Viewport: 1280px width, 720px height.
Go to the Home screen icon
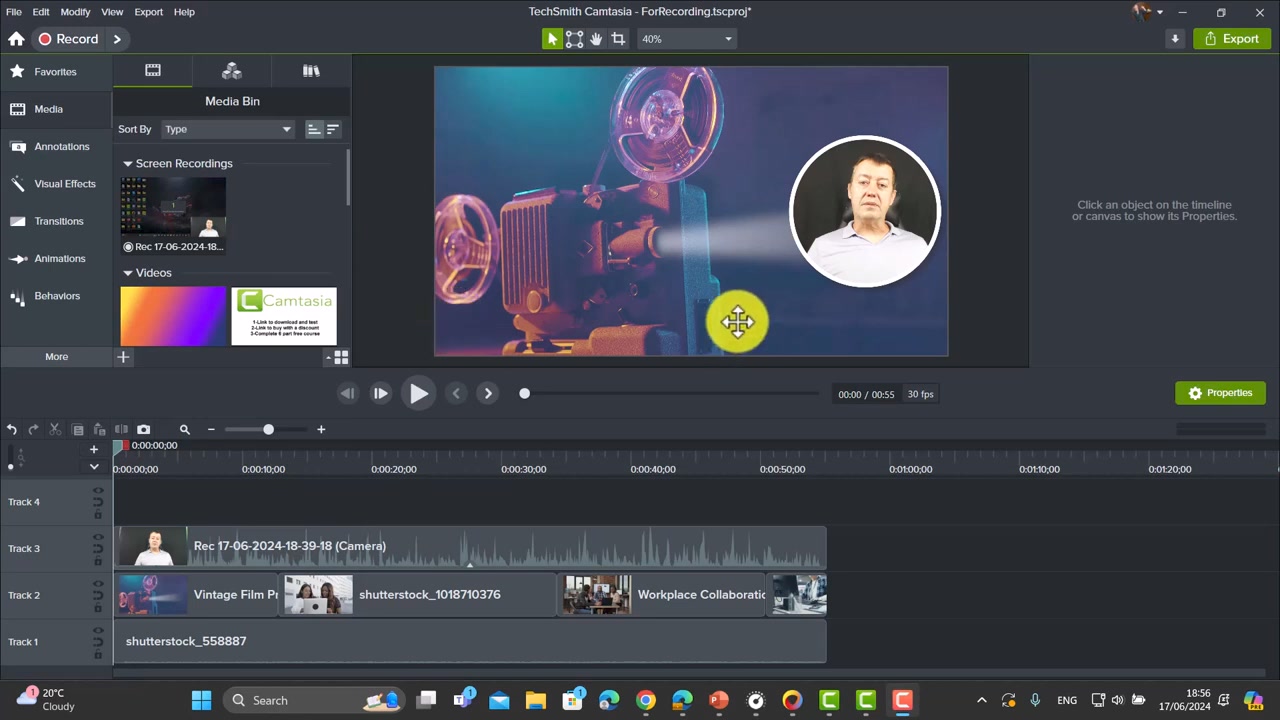[16, 39]
